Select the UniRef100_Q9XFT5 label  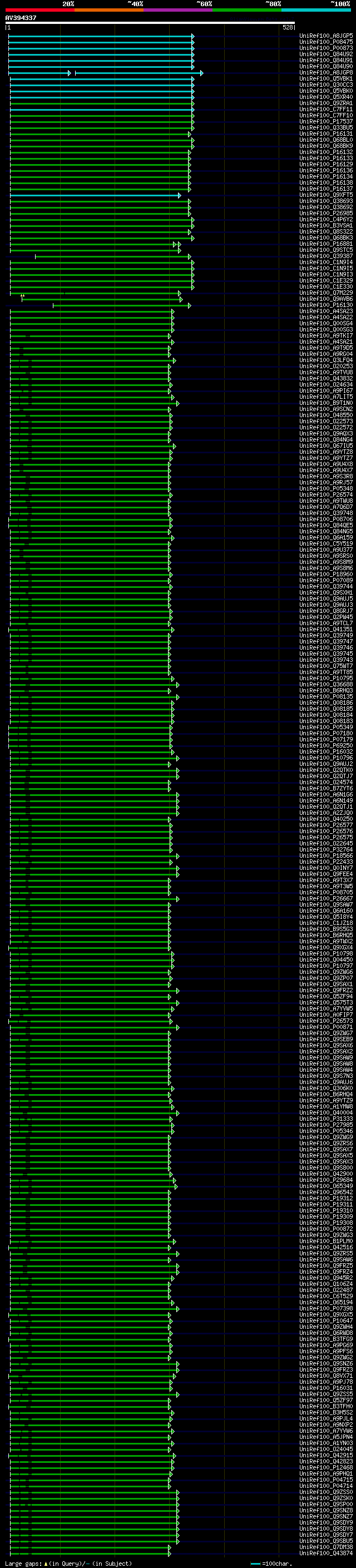coord(325,195)
